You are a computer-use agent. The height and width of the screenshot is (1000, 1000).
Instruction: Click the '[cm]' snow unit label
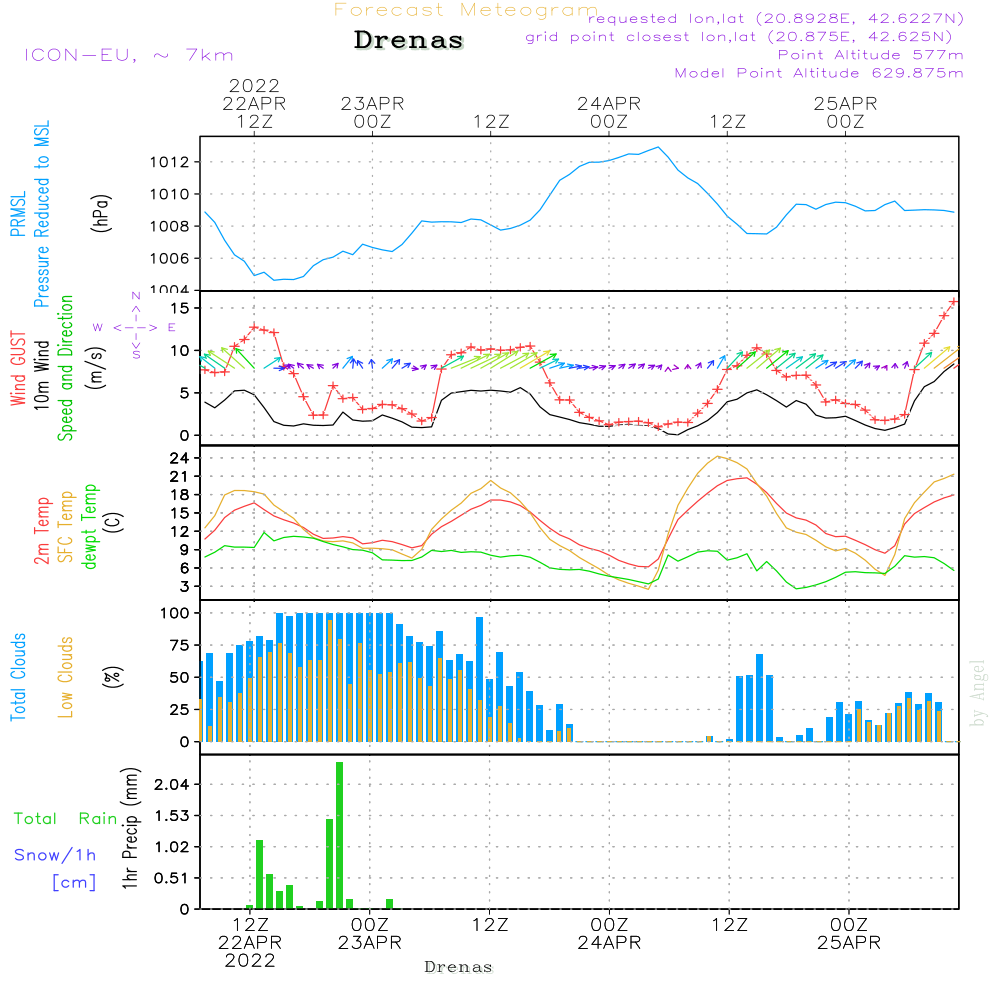click(x=74, y=883)
